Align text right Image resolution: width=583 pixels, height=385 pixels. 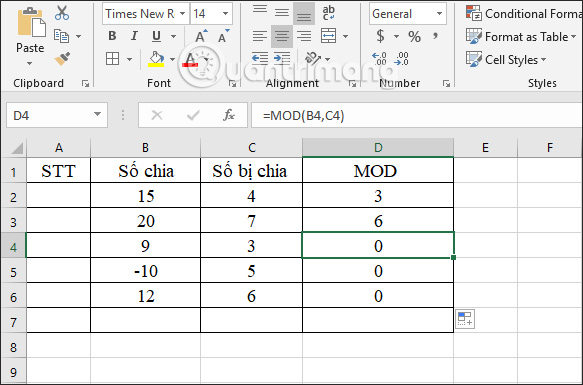pyautogui.click(x=304, y=36)
